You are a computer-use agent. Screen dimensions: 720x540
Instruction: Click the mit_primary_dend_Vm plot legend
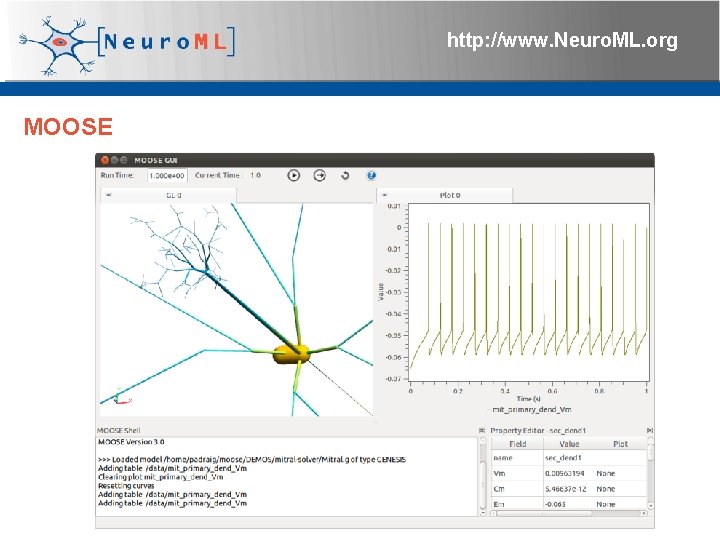pos(529,409)
